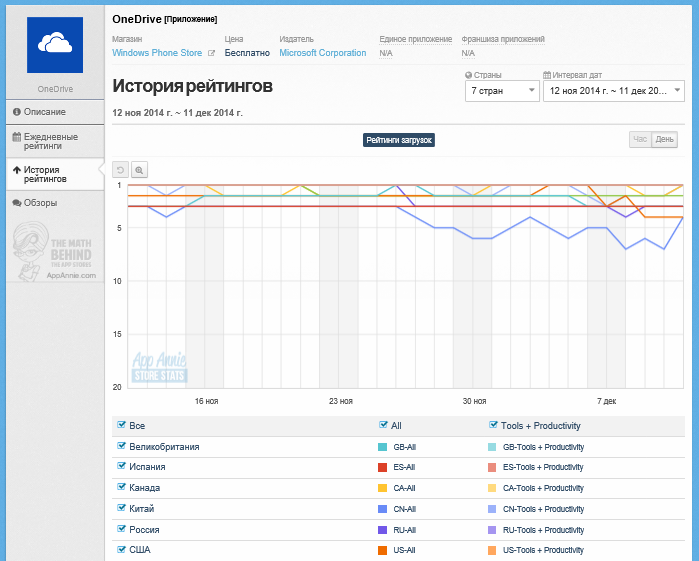This screenshot has width=699, height=561.
Task: Click the CN-Tools + Productivity legend label
Action: (543, 509)
